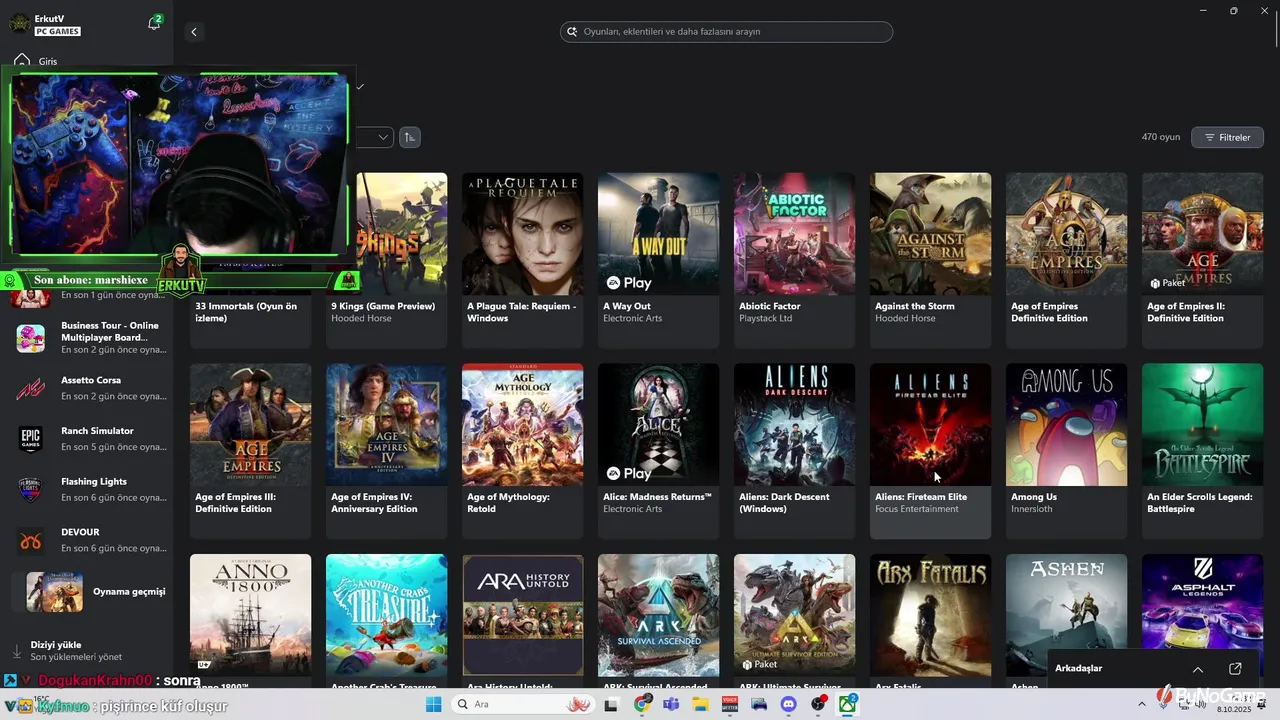Open Google Chrome from the taskbar
The image size is (1280, 720).
pos(642,705)
